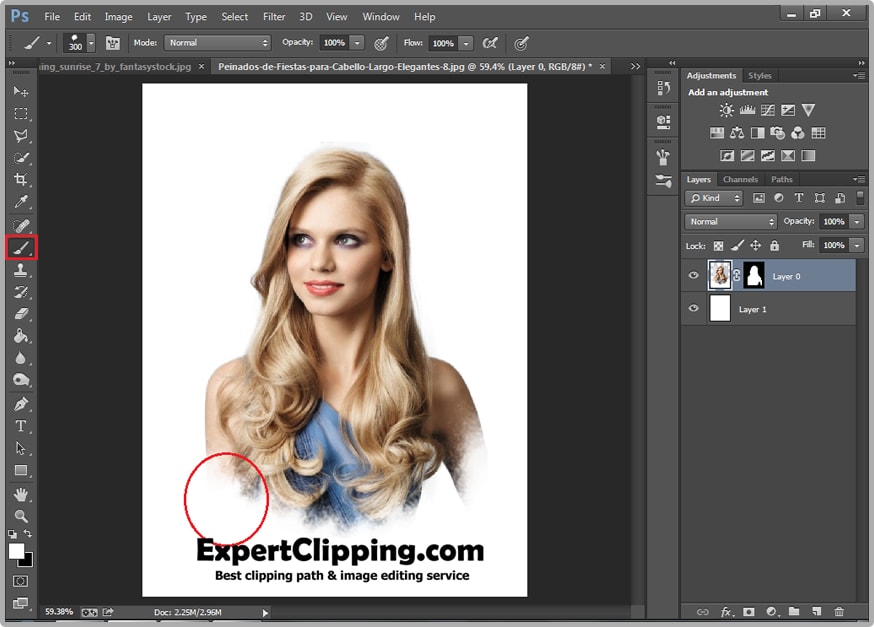Open the brush Mode dropdown
The image size is (874, 627).
(218, 43)
